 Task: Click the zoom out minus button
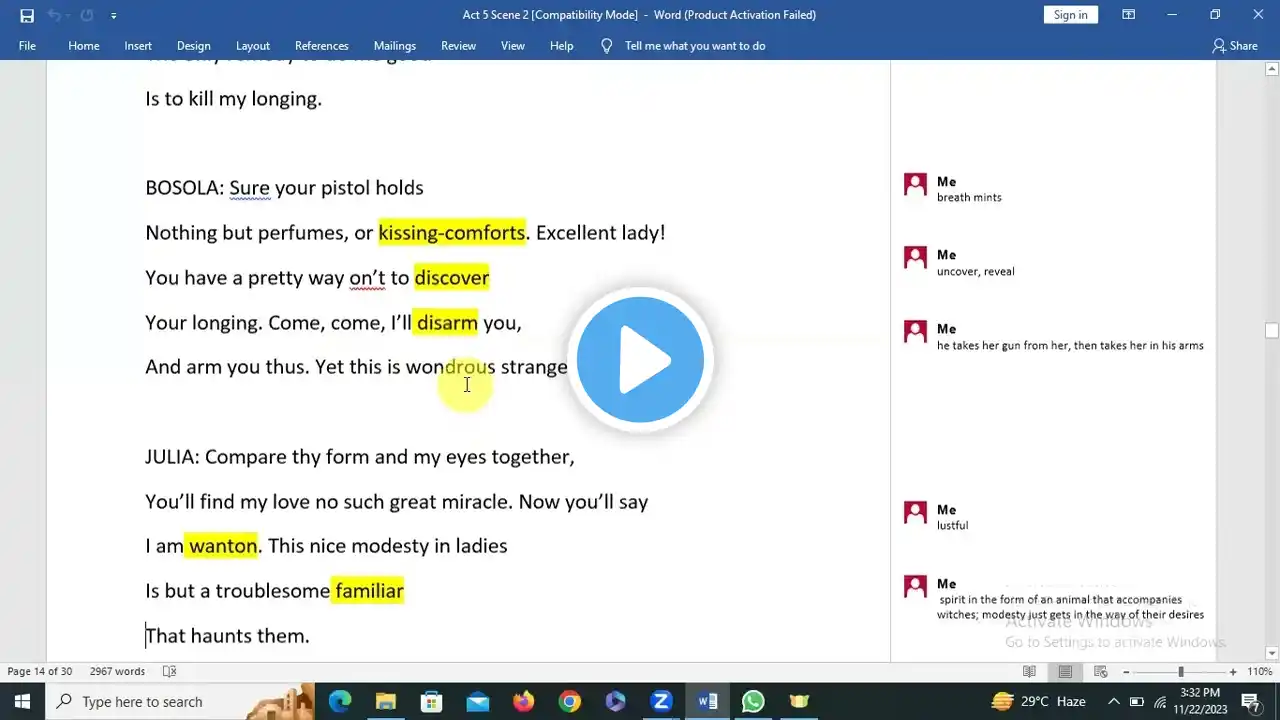coord(1126,672)
